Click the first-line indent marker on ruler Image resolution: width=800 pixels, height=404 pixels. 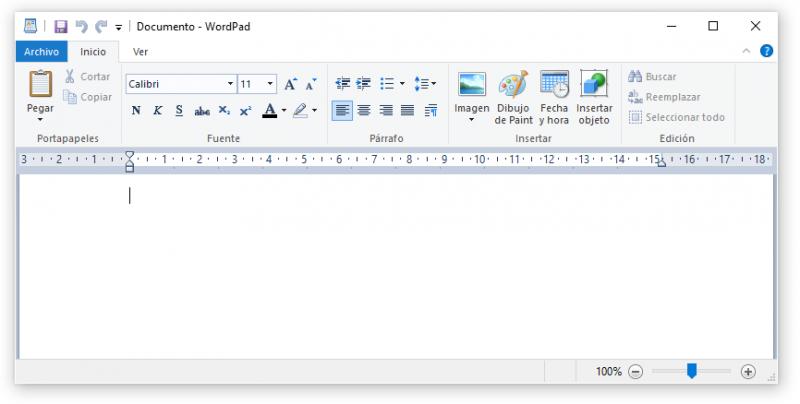pos(130,155)
